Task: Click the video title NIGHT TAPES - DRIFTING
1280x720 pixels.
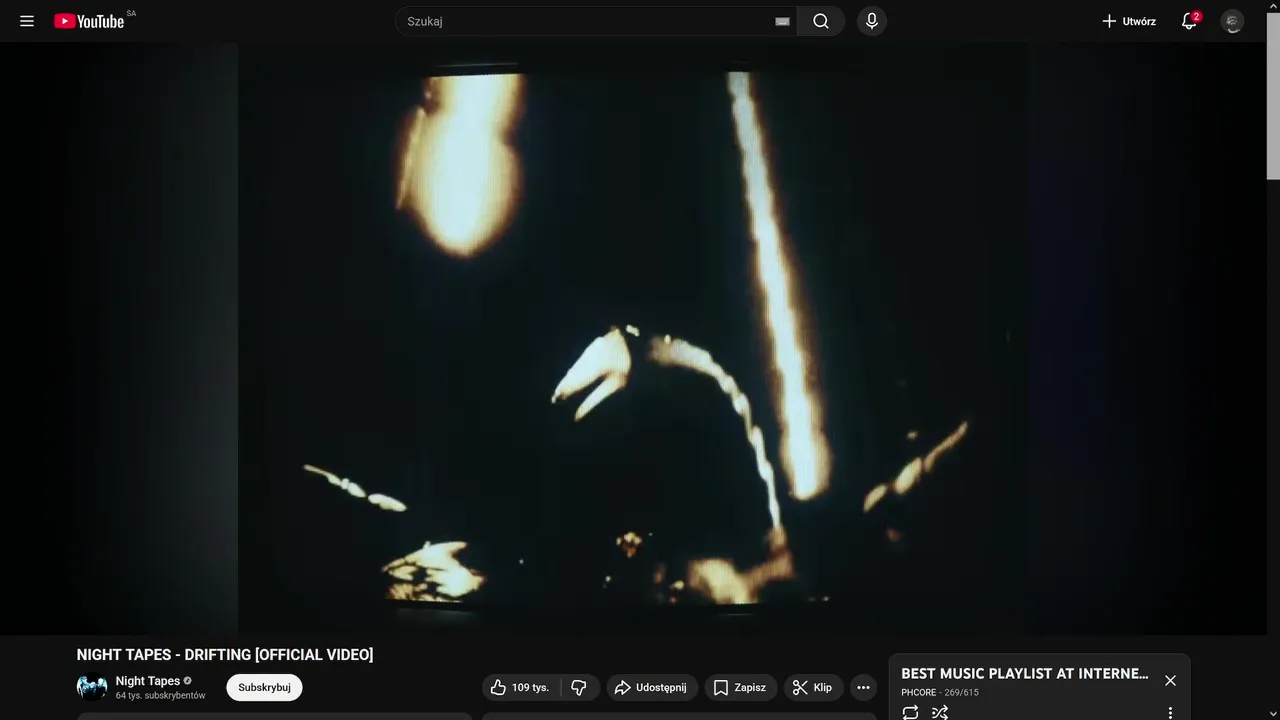Action: coord(225,655)
